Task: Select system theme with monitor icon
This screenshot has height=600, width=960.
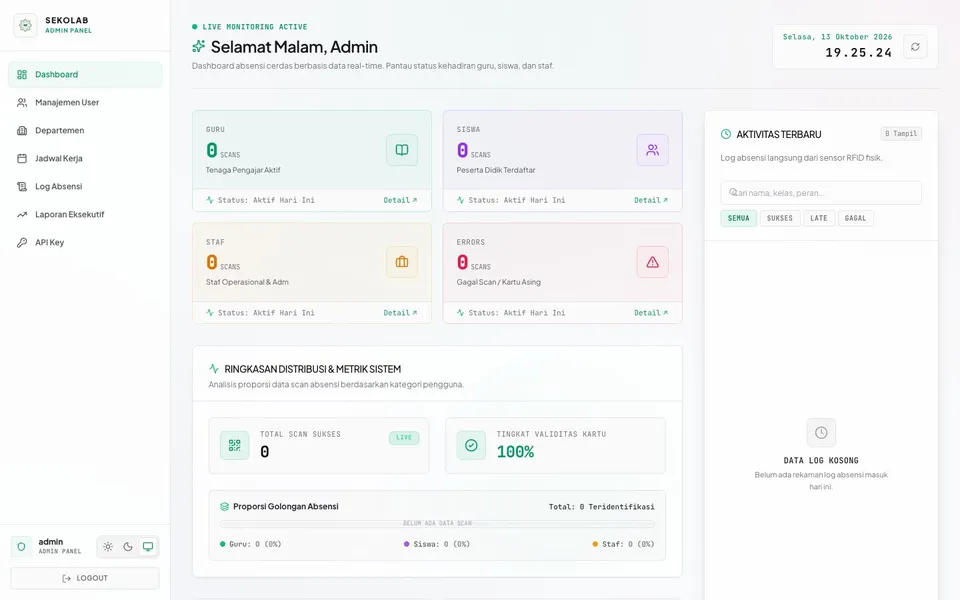Action: pos(148,547)
